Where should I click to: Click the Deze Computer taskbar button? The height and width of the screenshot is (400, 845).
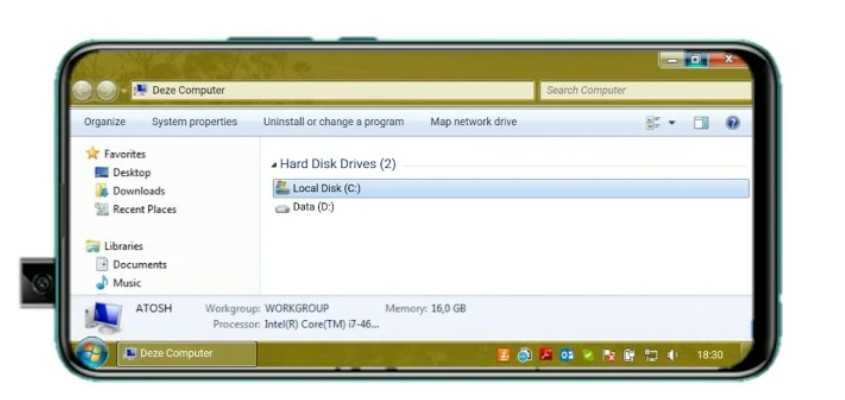(186, 354)
